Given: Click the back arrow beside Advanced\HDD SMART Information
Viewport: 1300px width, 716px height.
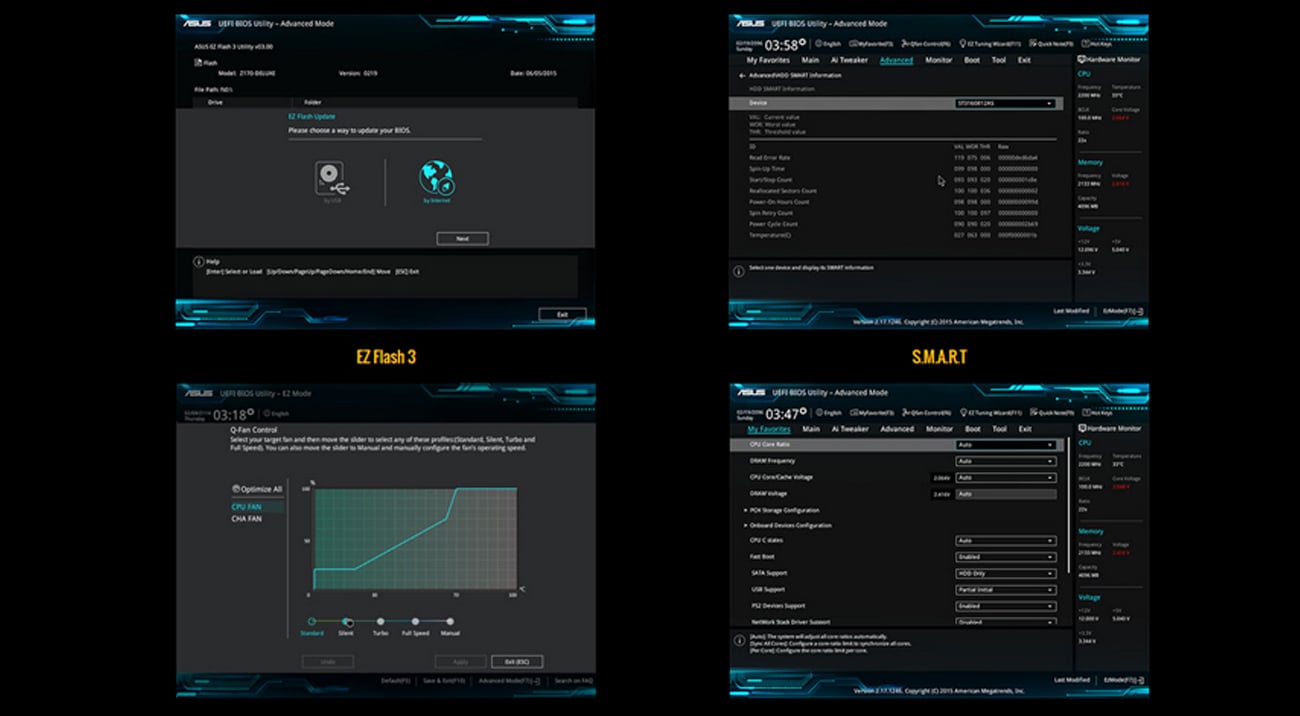Looking at the screenshot, I should (x=742, y=76).
